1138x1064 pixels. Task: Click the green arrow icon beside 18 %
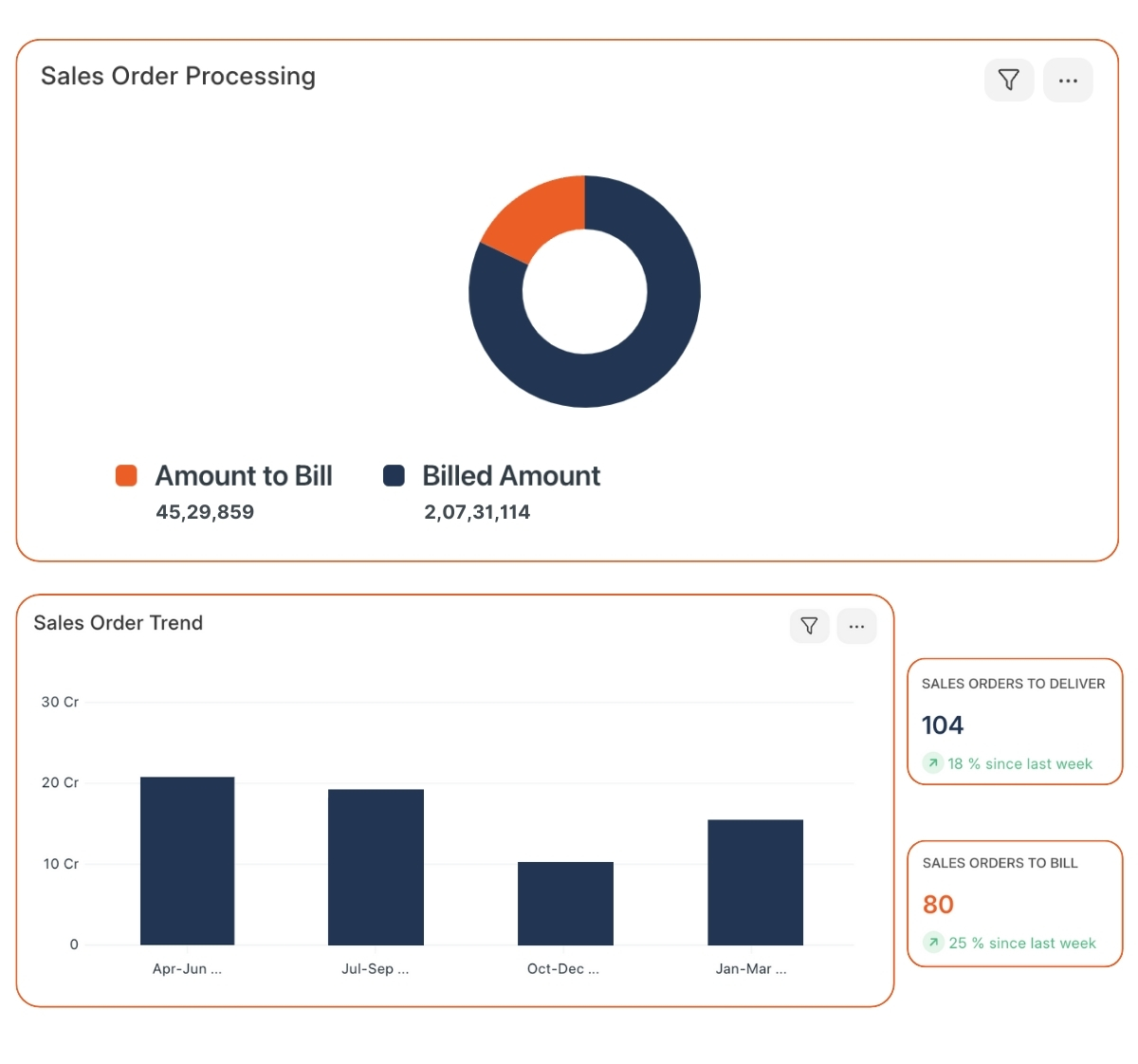(x=933, y=763)
